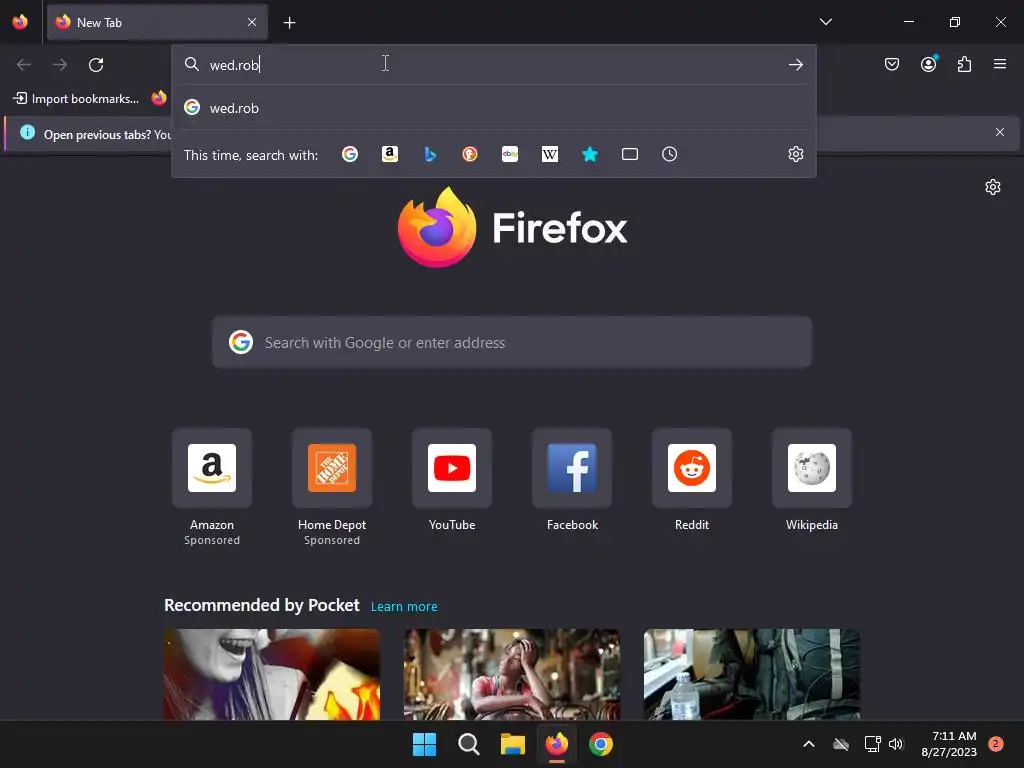The height and width of the screenshot is (768, 1024).
Task: Launch File Explorer from taskbar
Action: [513, 744]
